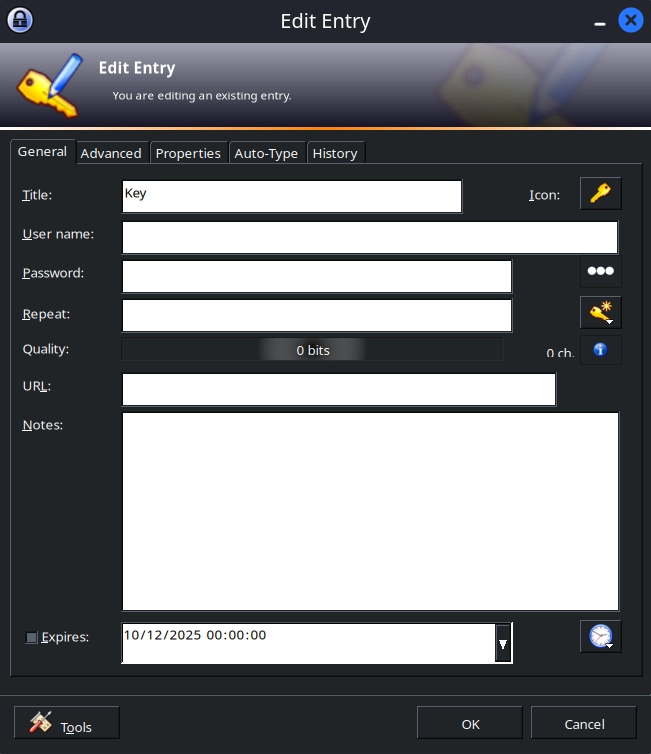
Task: Minimize the Edit Entry window
Action: [x=600, y=21]
